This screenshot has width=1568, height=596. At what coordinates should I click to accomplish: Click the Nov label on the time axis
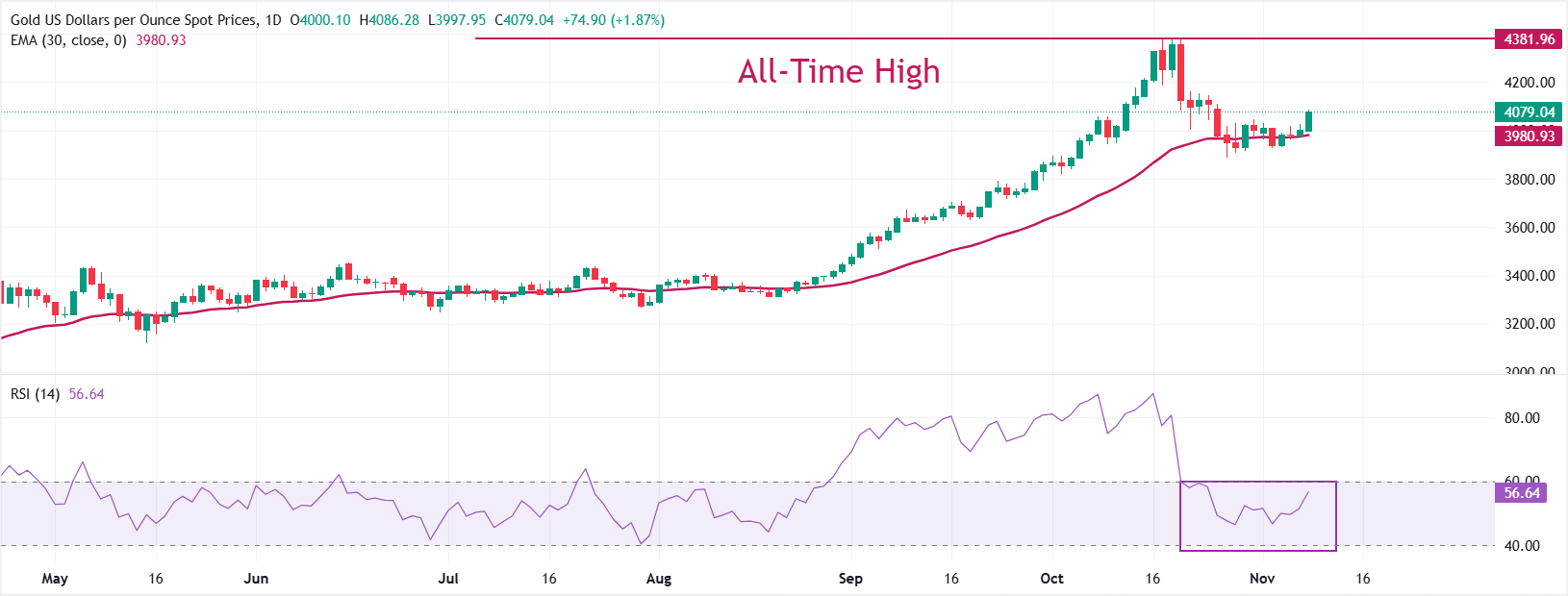1262,579
